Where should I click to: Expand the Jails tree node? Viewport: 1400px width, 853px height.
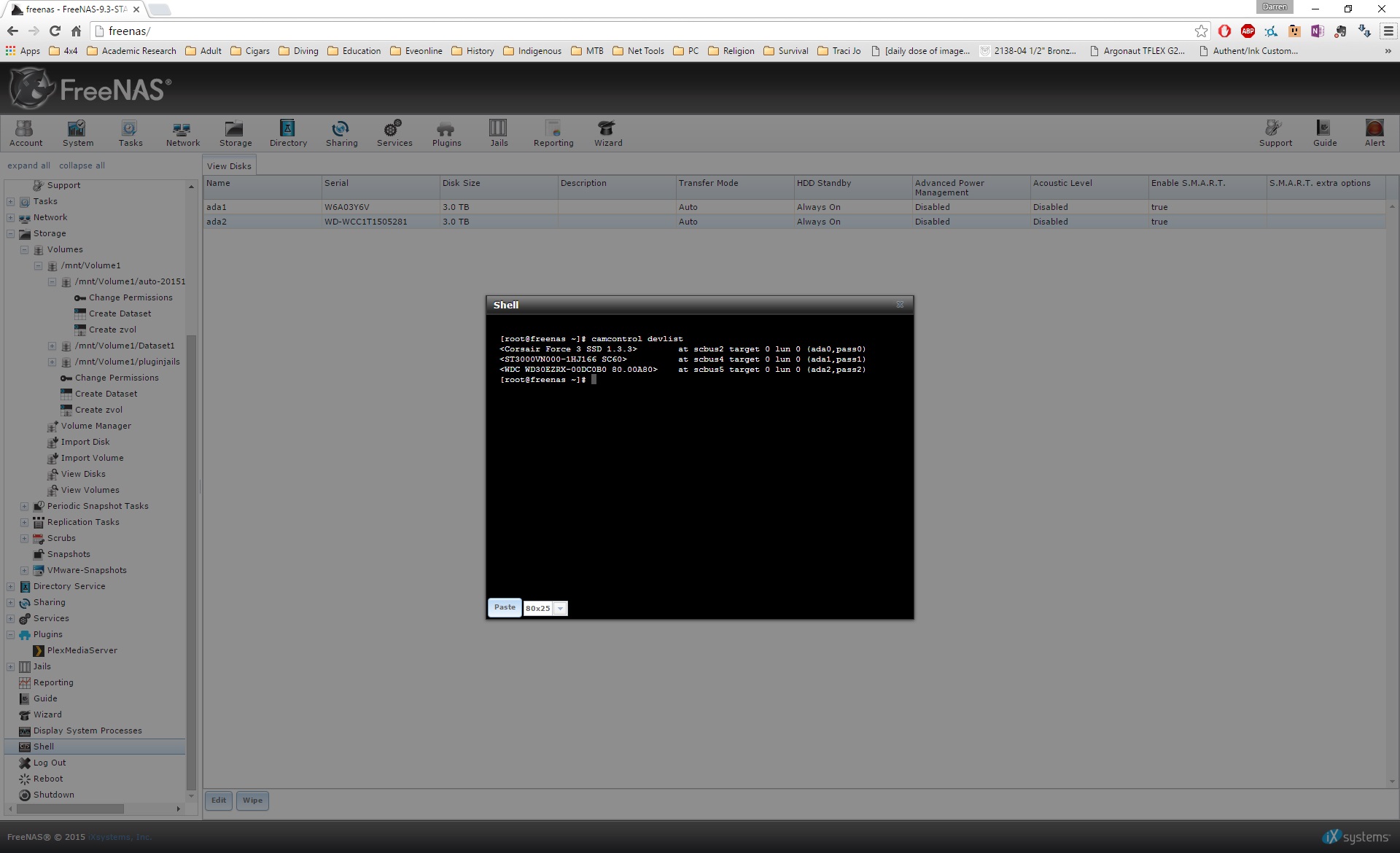[x=10, y=667]
